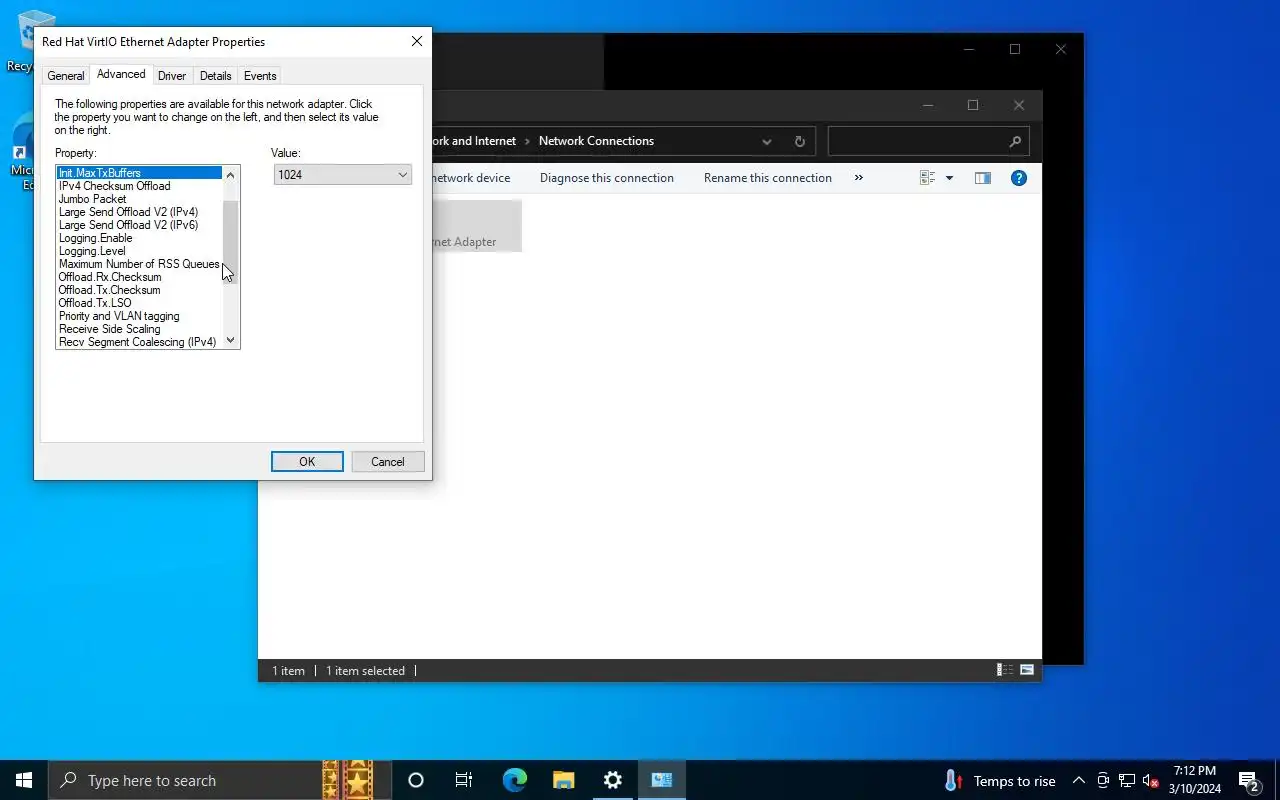
Task: Open the Driver tab
Action: [172, 76]
